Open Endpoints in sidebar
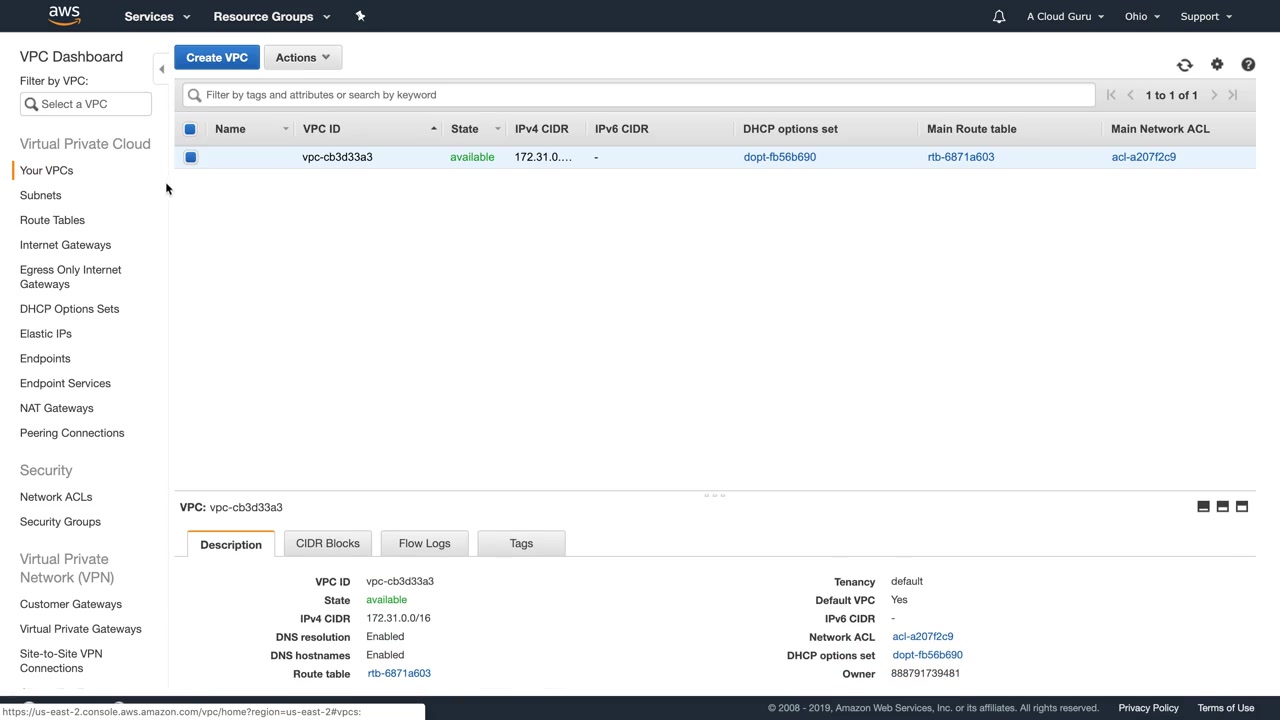 (45, 359)
